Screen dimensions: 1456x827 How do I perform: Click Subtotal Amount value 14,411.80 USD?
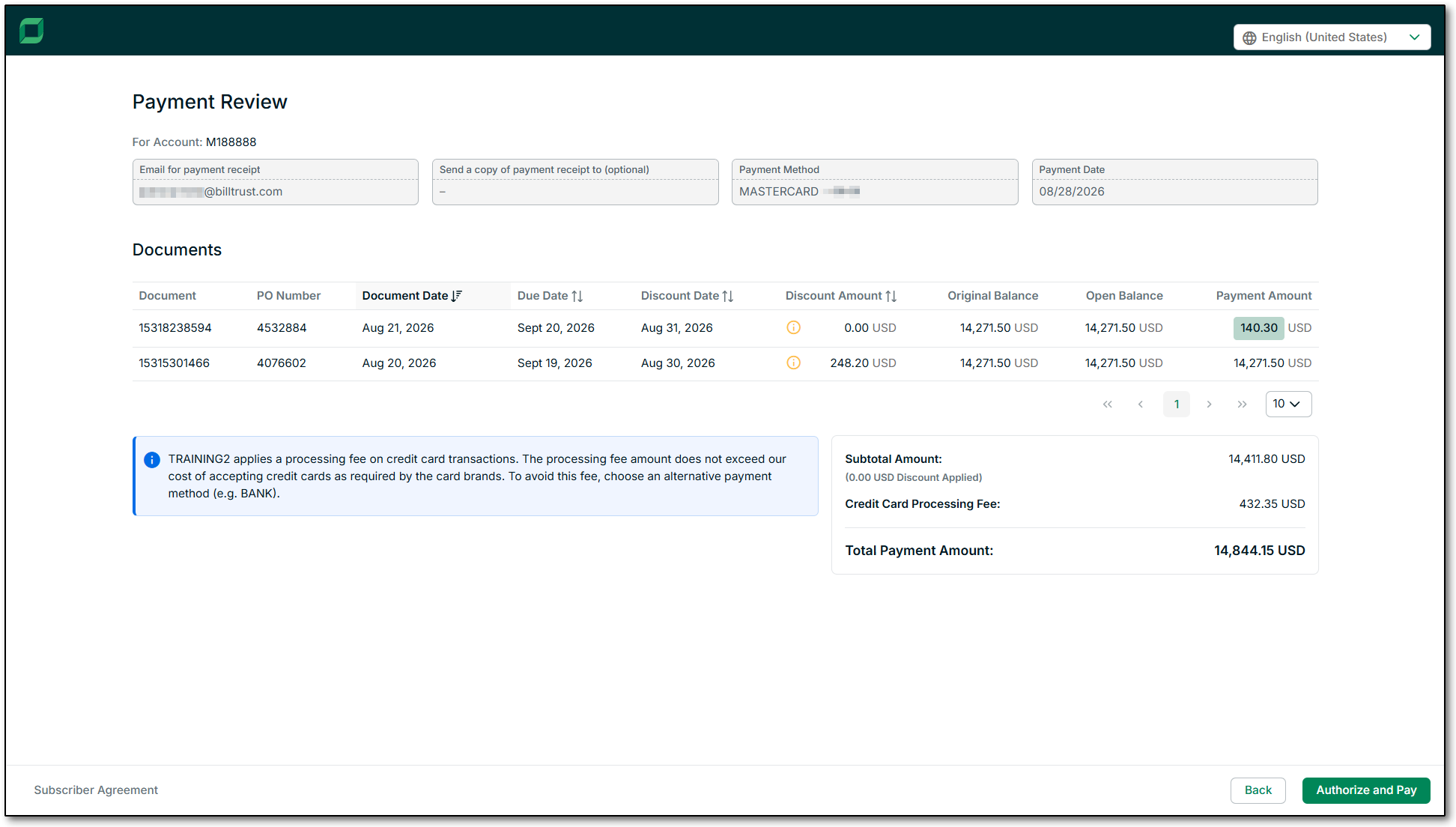click(x=1267, y=459)
